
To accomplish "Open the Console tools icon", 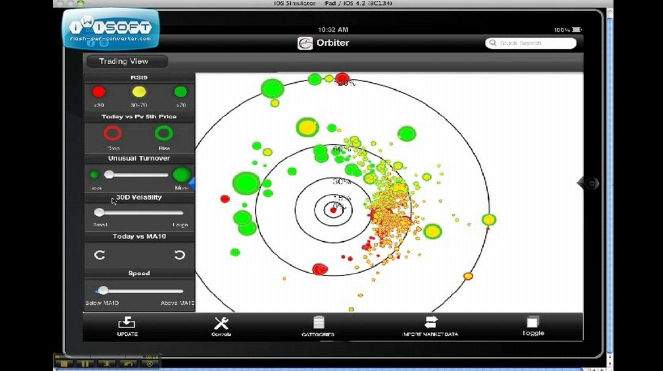I will coord(221,323).
